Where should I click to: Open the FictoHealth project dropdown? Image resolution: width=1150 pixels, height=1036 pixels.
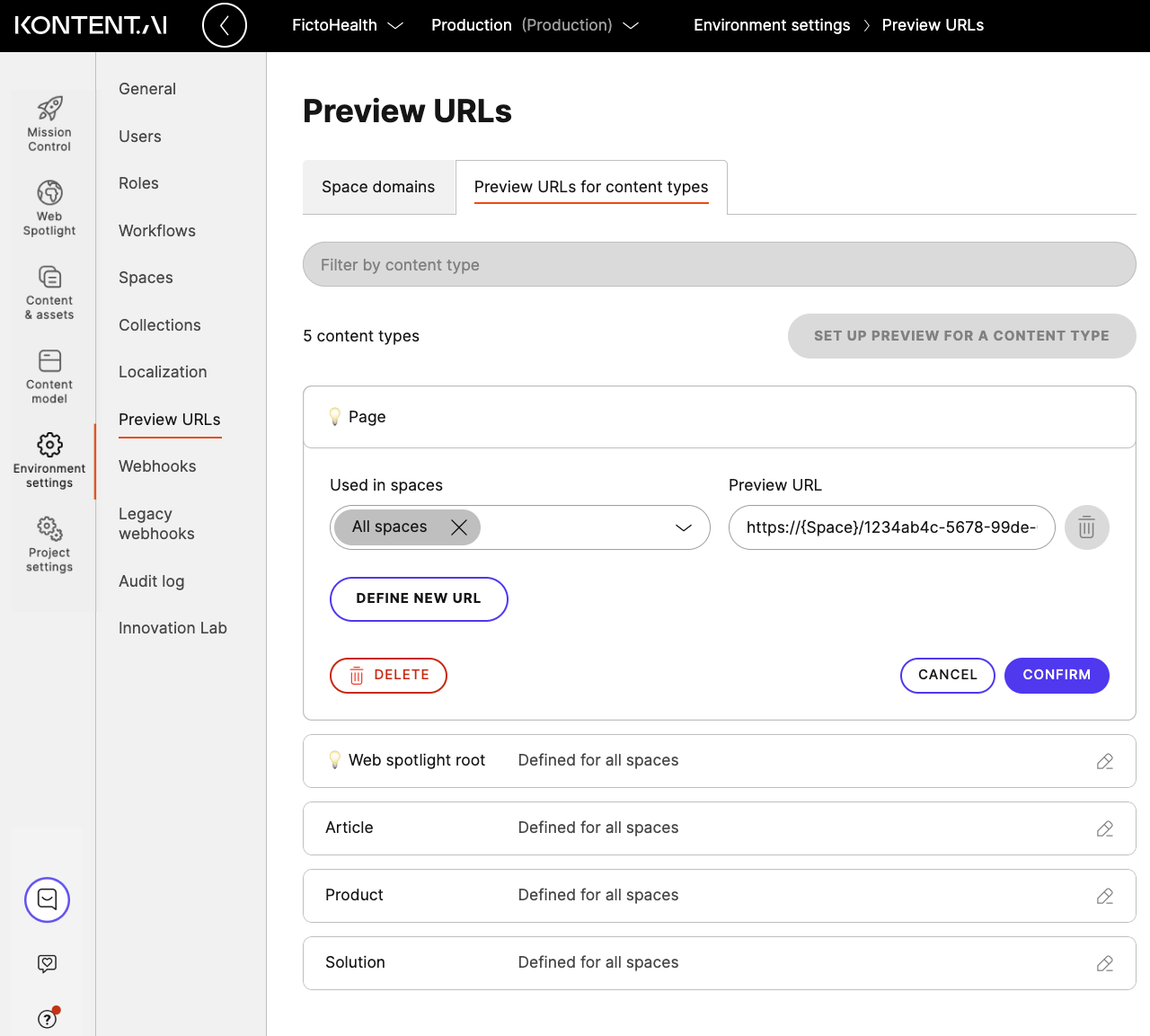(x=349, y=25)
